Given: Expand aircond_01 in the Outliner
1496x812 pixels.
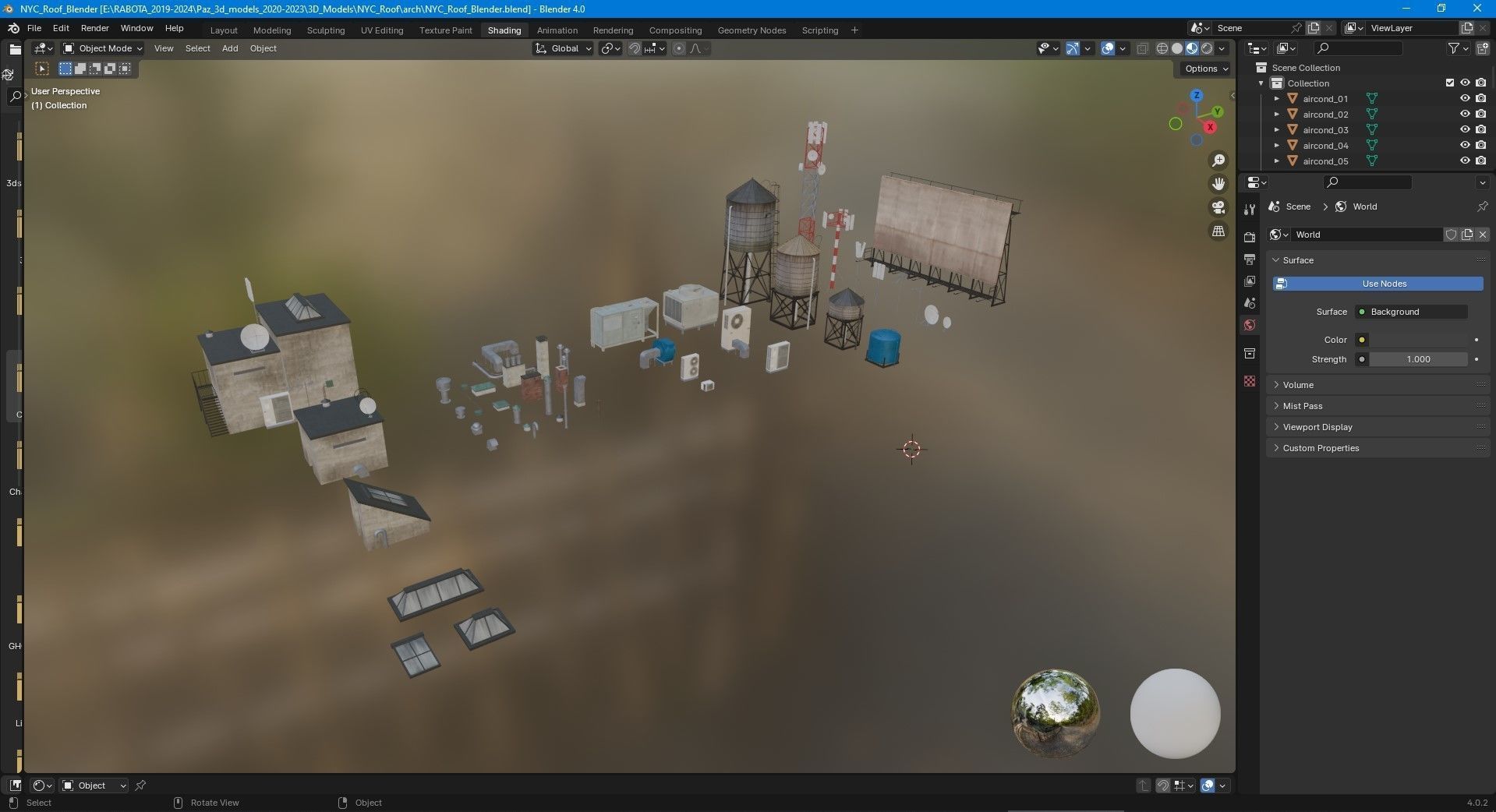Looking at the screenshot, I should (1276, 99).
